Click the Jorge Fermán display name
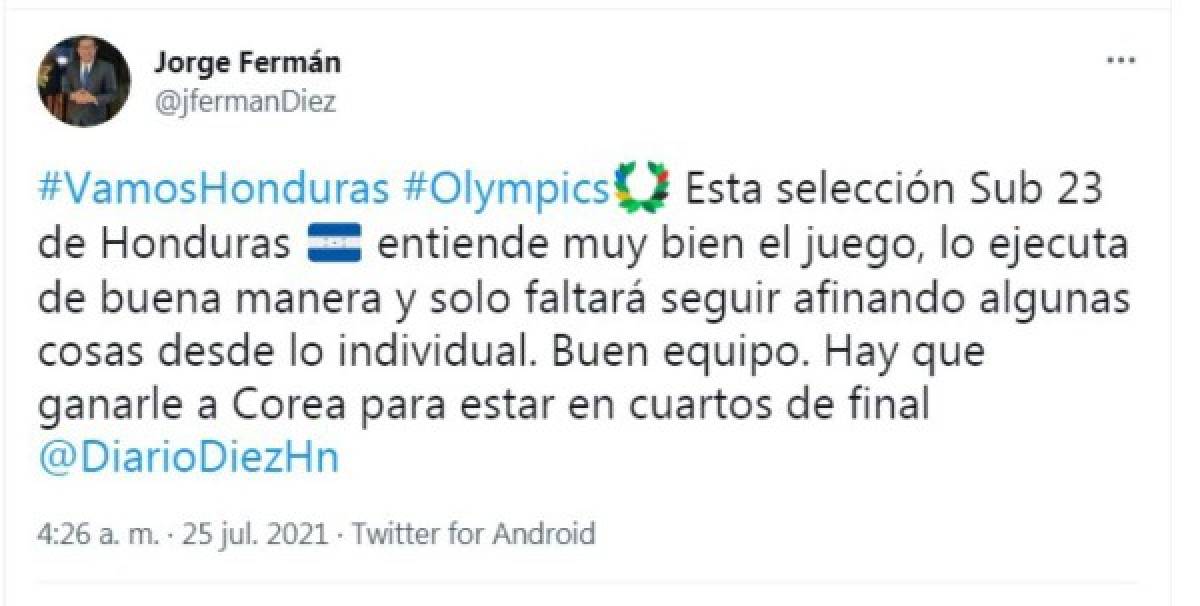The width and height of the screenshot is (1200, 606). (247, 63)
